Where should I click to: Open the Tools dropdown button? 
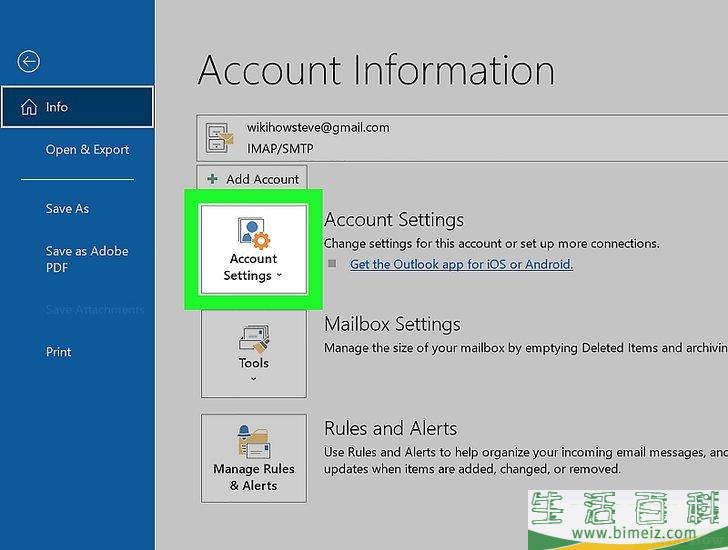254,354
